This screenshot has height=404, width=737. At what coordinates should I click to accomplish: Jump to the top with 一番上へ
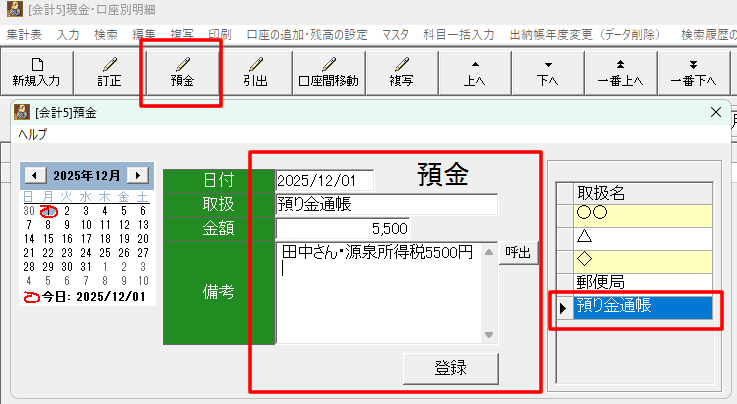click(x=620, y=71)
